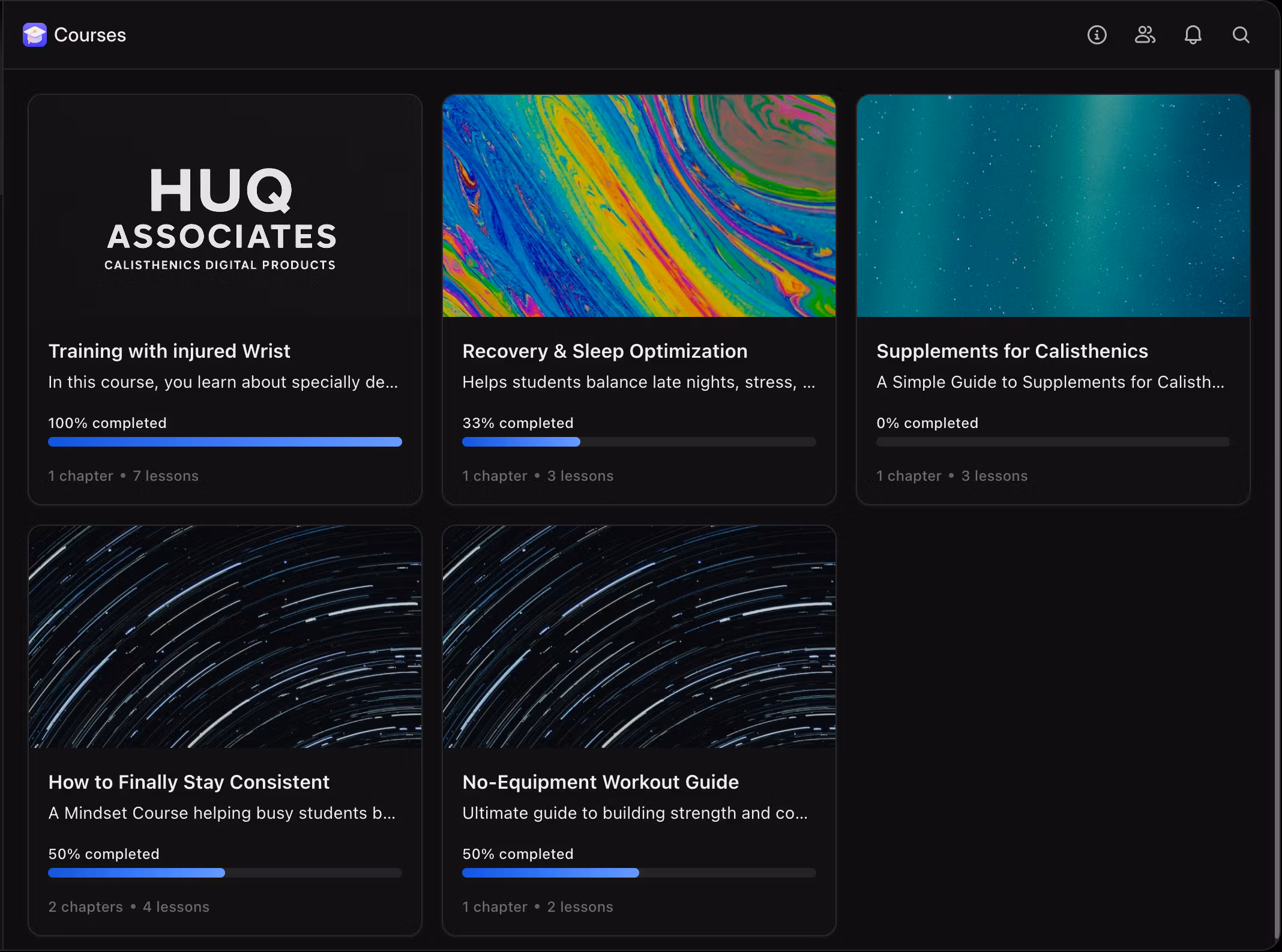1282x952 pixels.
Task: Click "50% completed" under No-Equipment Workout Guide
Action: pyautogui.click(x=518, y=854)
